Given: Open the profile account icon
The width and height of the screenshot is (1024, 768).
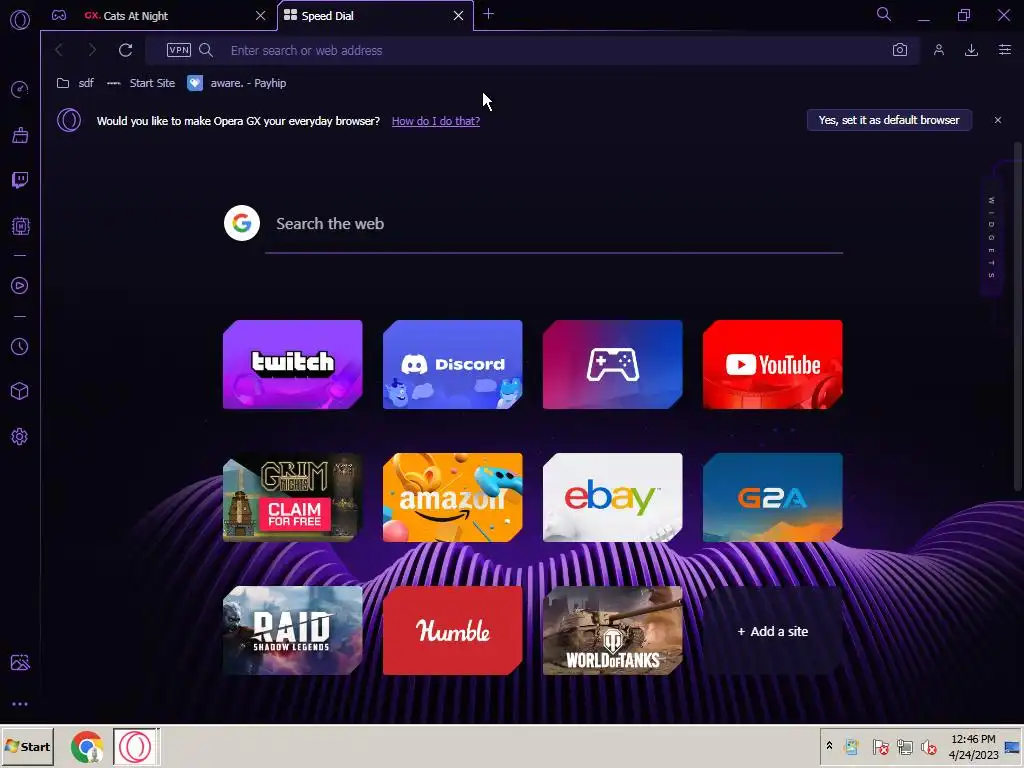Looking at the screenshot, I should tap(938, 50).
